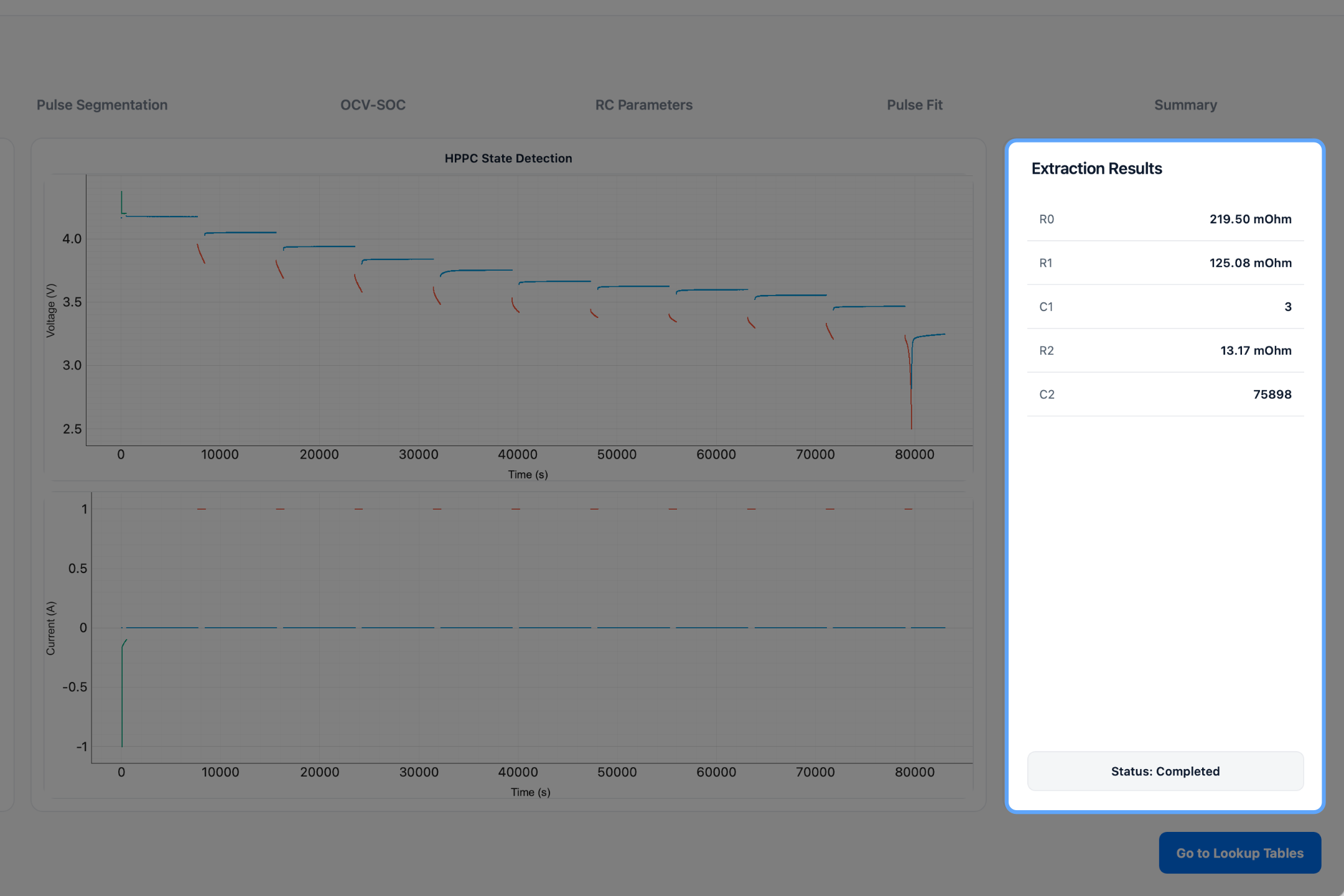Click the green initial charge spike in voltage plot
The image size is (1344, 896).
(121, 202)
